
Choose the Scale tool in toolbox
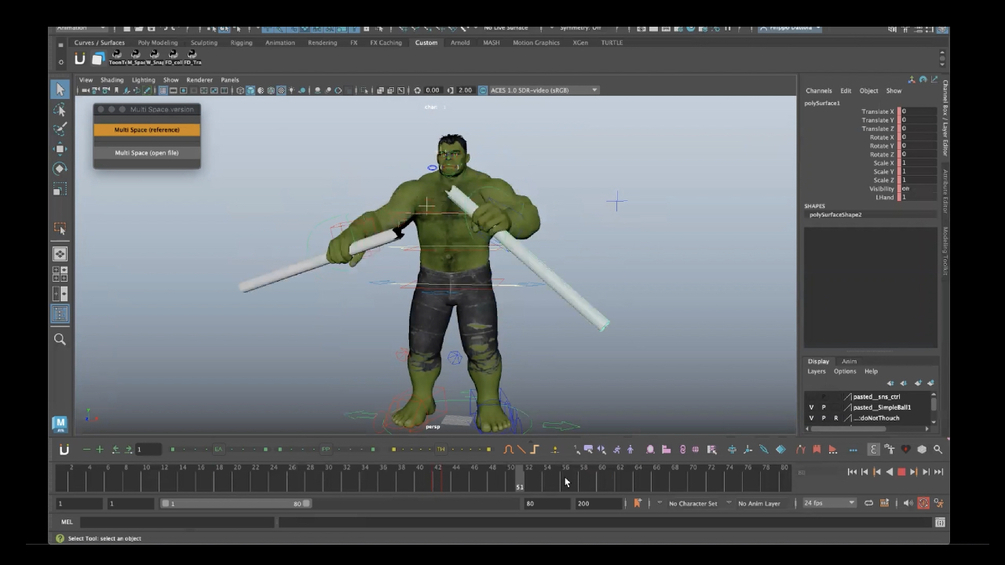click(60, 190)
